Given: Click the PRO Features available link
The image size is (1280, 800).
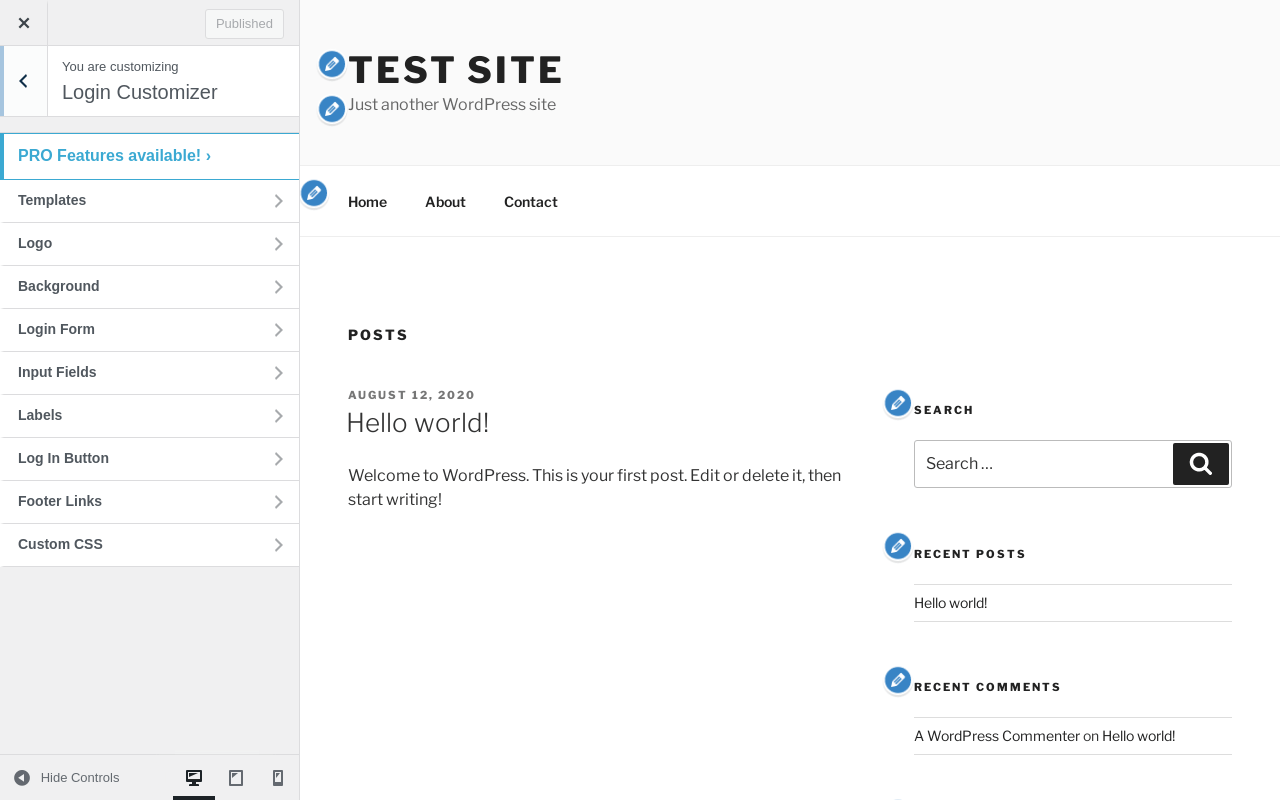Looking at the screenshot, I should (114, 156).
